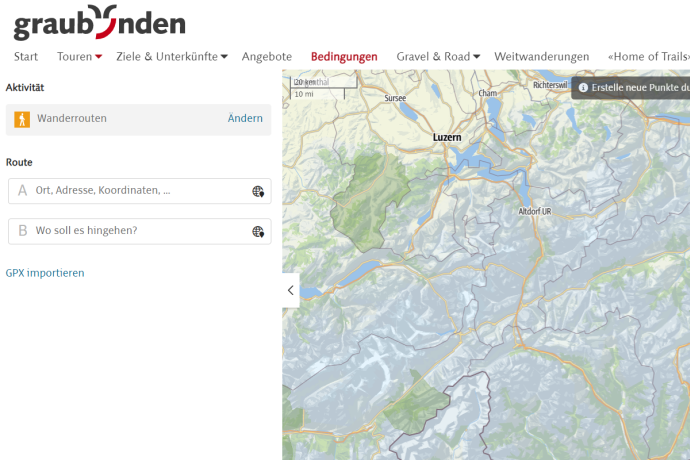The width and height of the screenshot is (690, 460).
Task: Click Ändern to change the activity
Action: click(245, 119)
